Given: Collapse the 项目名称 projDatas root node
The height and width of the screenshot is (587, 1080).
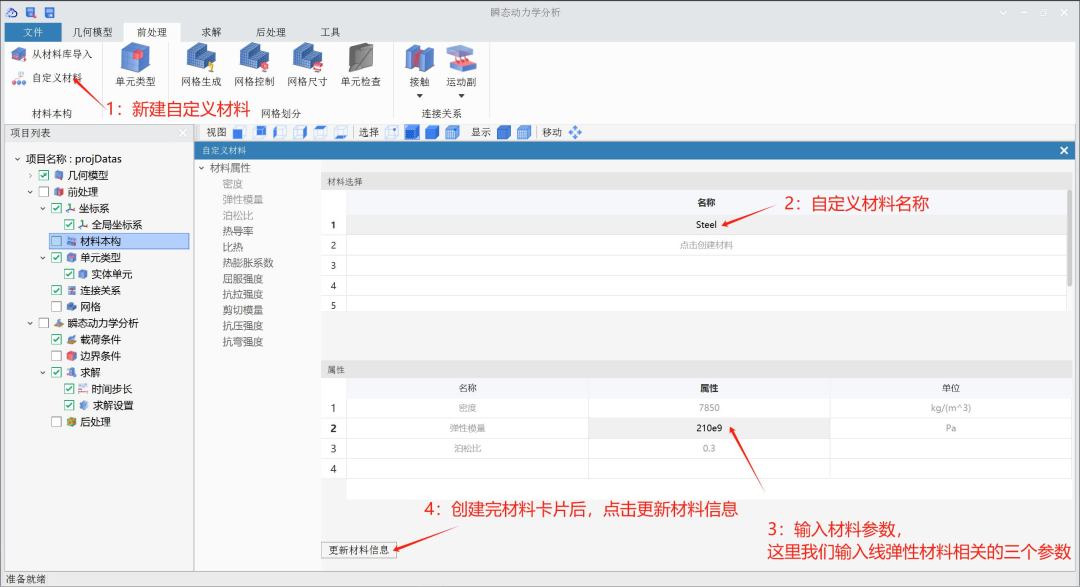Looking at the screenshot, I should (x=17, y=159).
